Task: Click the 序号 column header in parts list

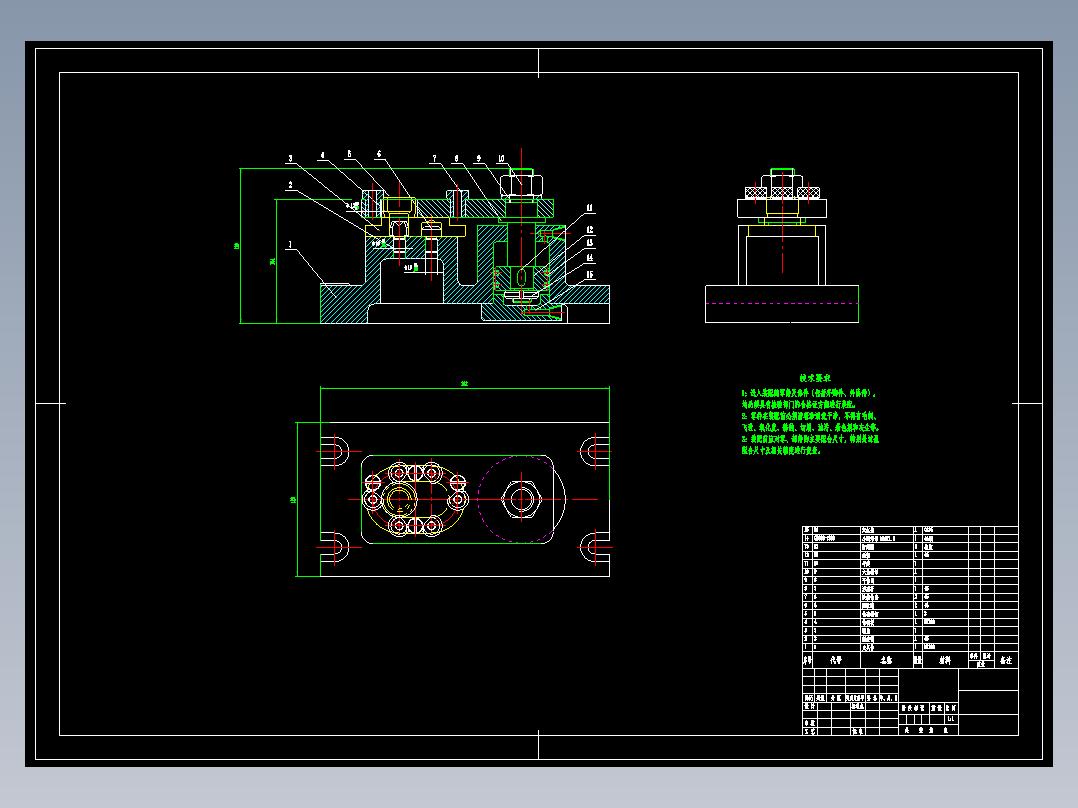Action: point(807,660)
